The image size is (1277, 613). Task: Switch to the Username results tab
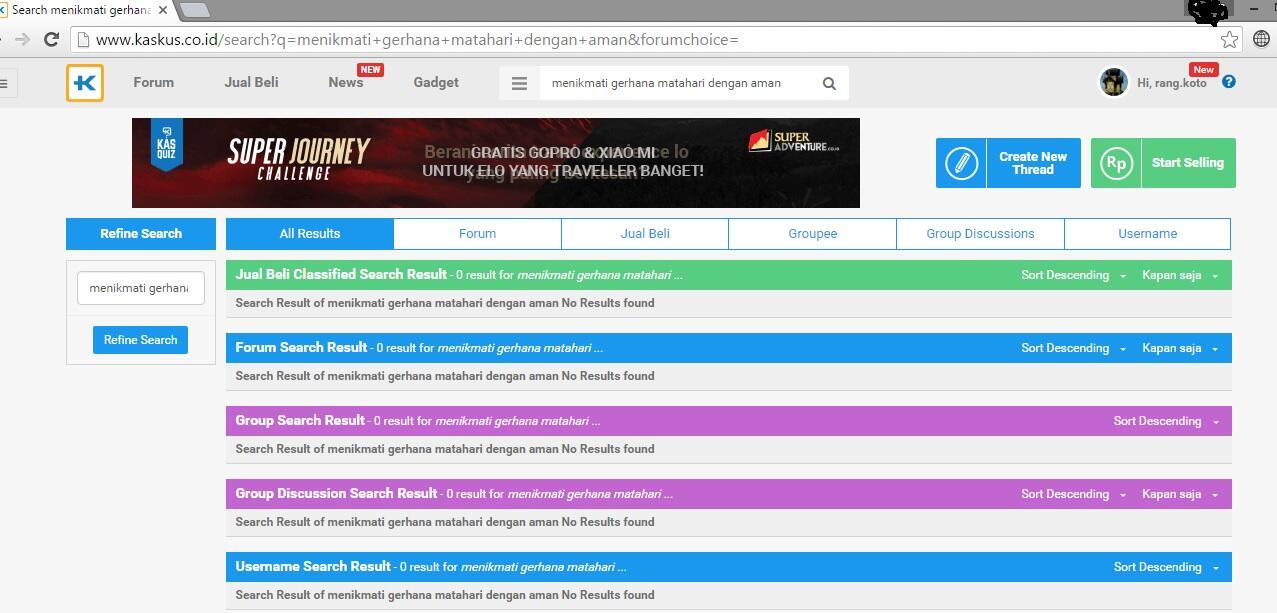point(1147,234)
